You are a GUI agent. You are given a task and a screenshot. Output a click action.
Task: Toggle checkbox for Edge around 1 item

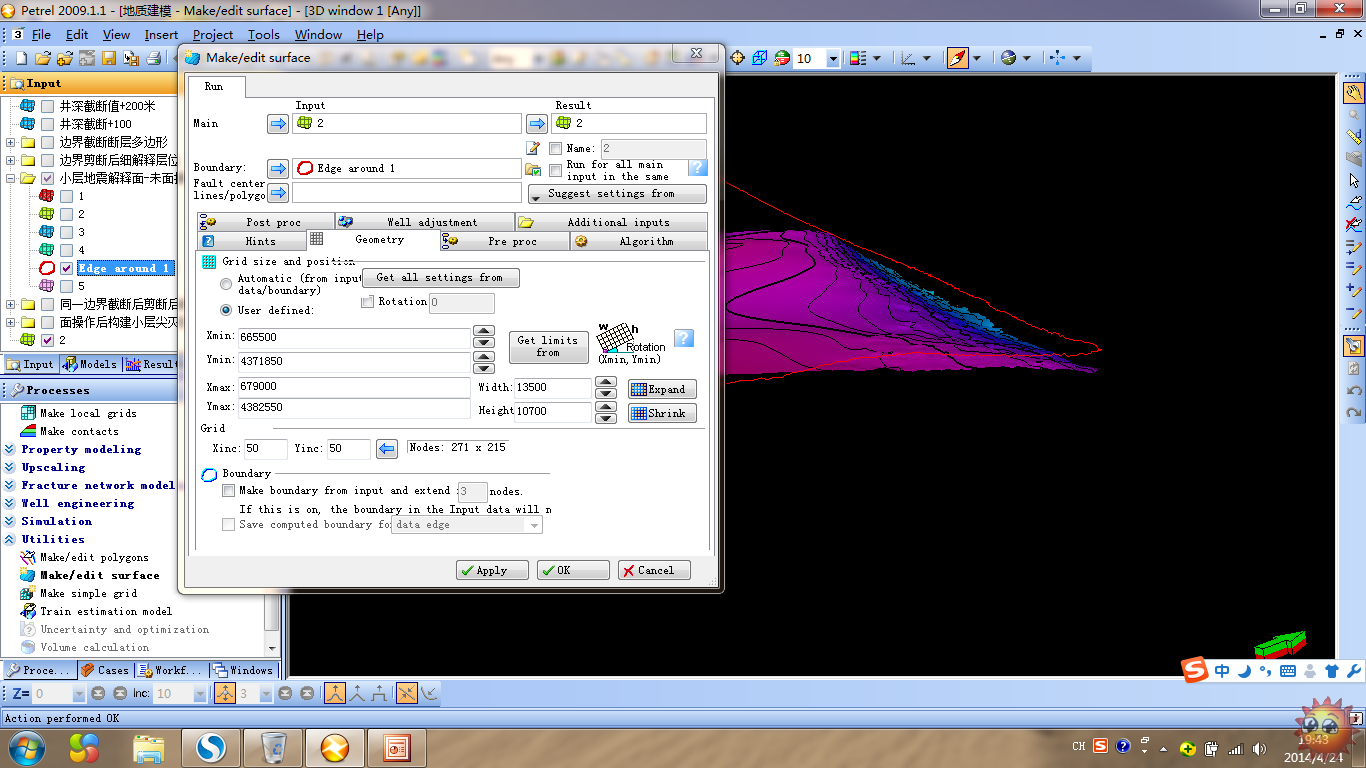[66, 268]
